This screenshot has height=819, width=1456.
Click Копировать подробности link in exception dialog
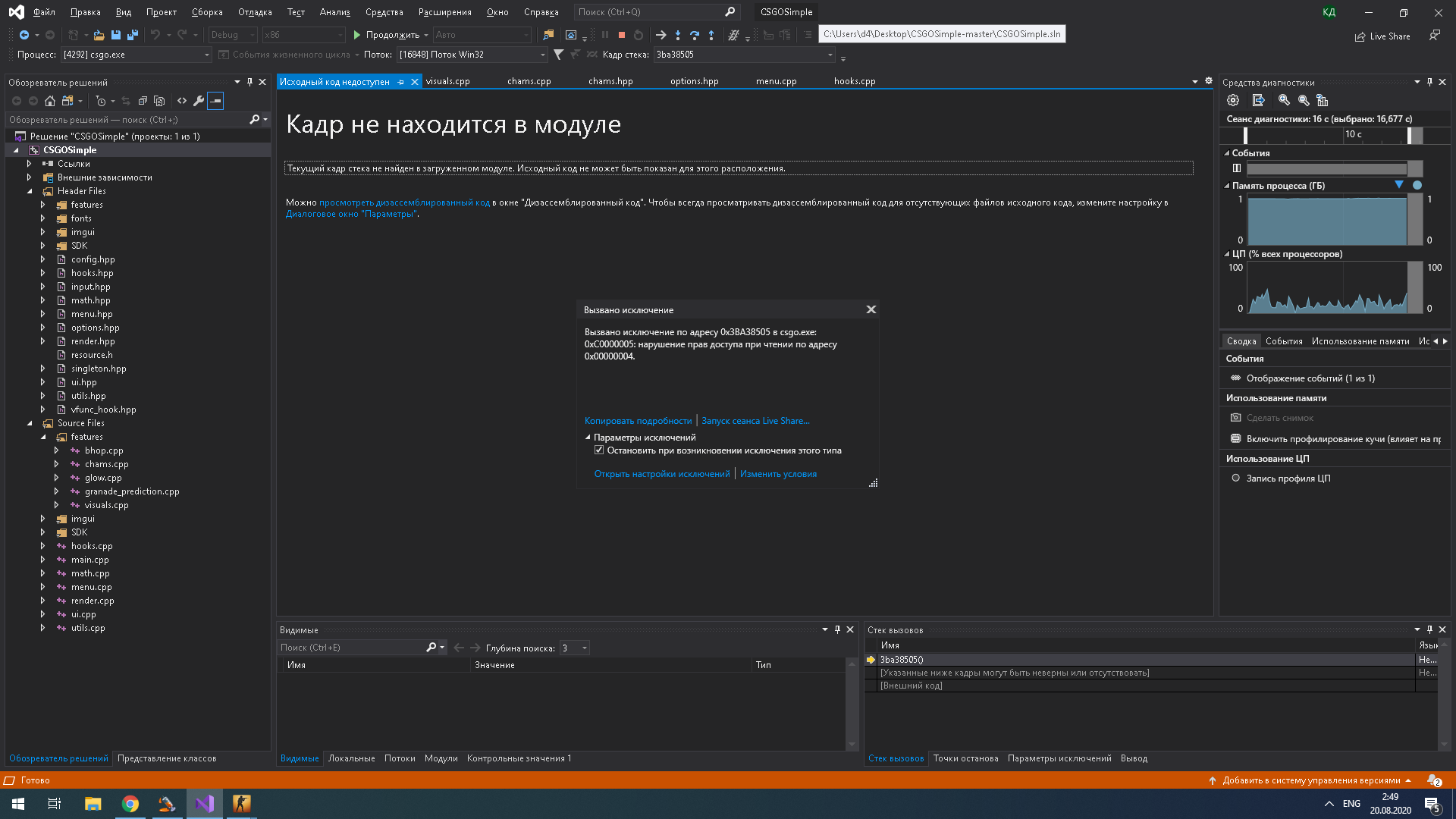click(638, 421)
